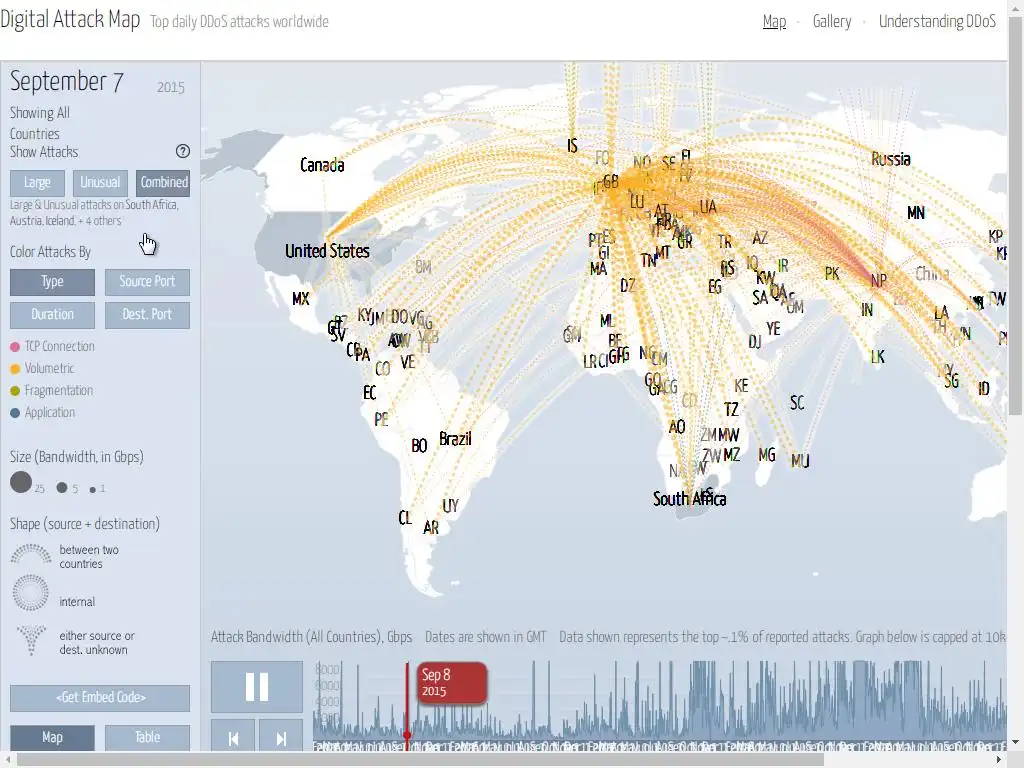
Task: Click the CL country label
Action: (x=405, y=518)
